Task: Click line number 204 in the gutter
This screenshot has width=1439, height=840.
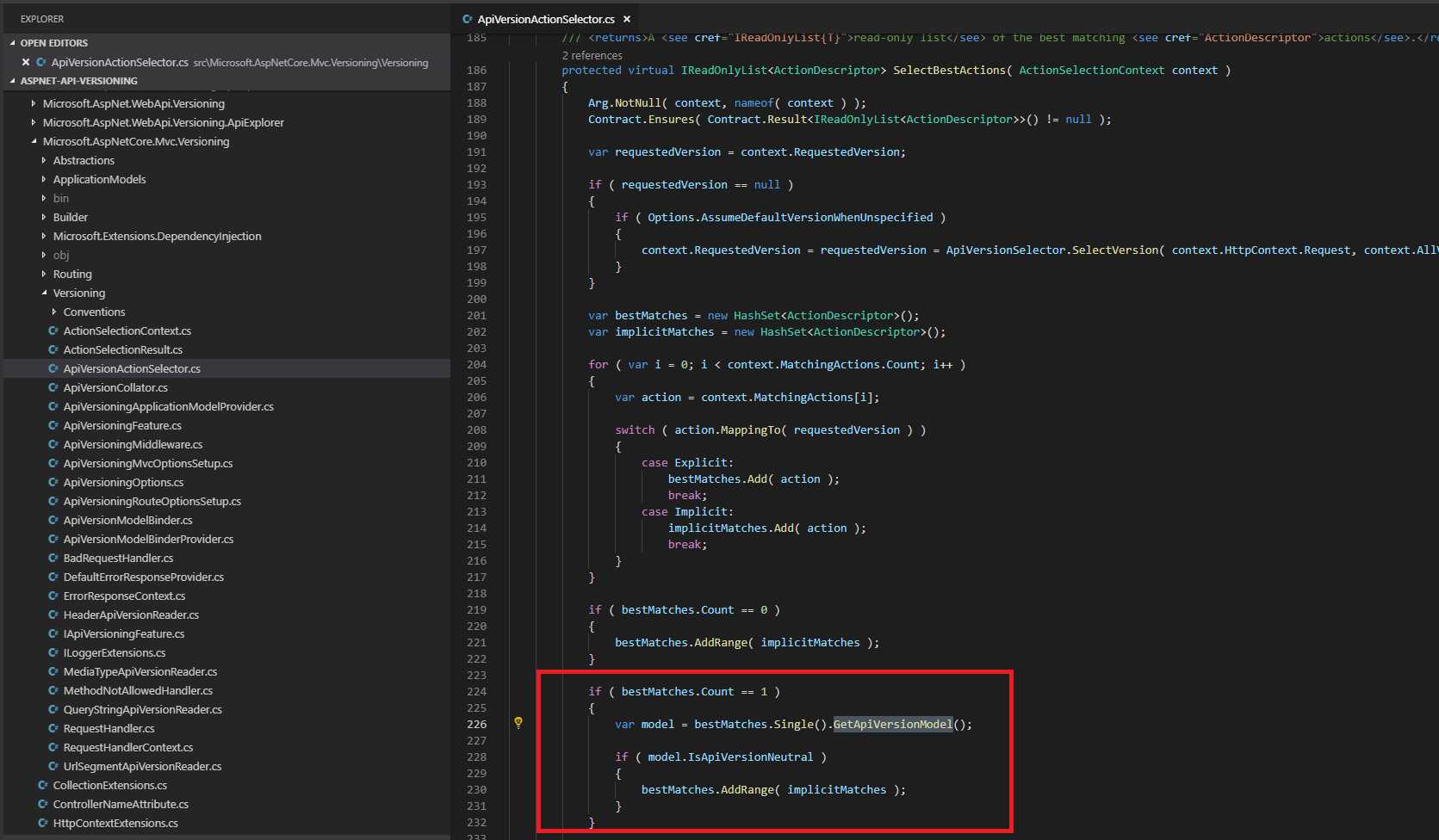Action: click(476, 364)
